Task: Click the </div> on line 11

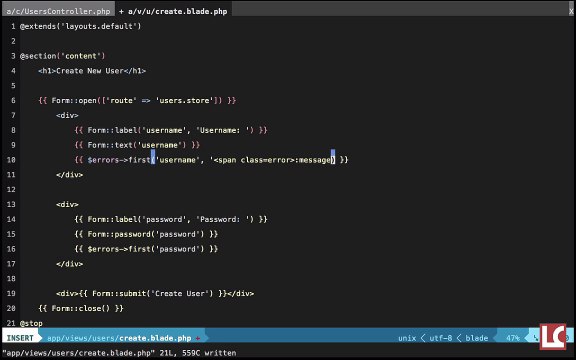Action: pyautogui.click(x=69, y=174)
